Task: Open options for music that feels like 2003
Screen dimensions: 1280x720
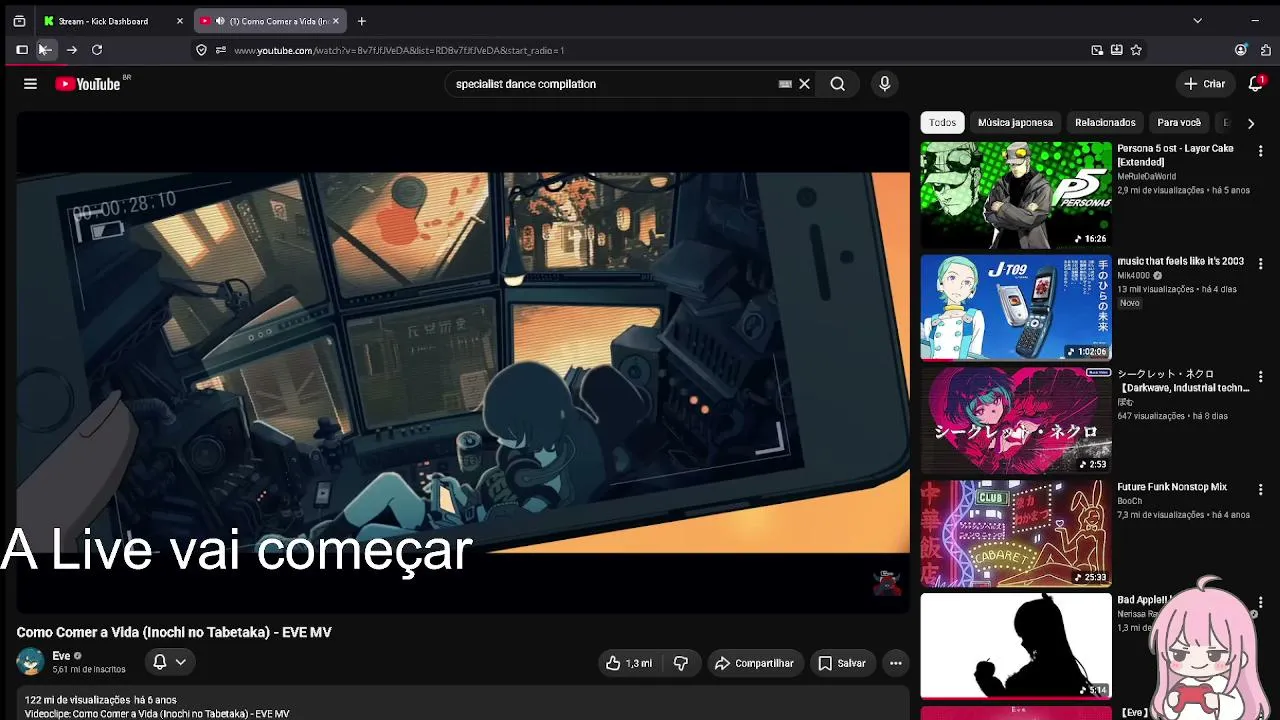Action: point(1260,264)
